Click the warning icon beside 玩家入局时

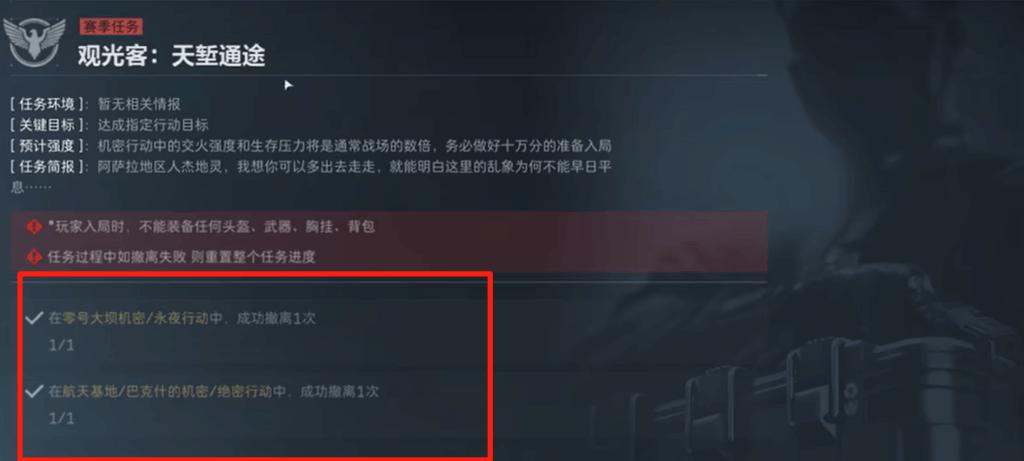34,227
